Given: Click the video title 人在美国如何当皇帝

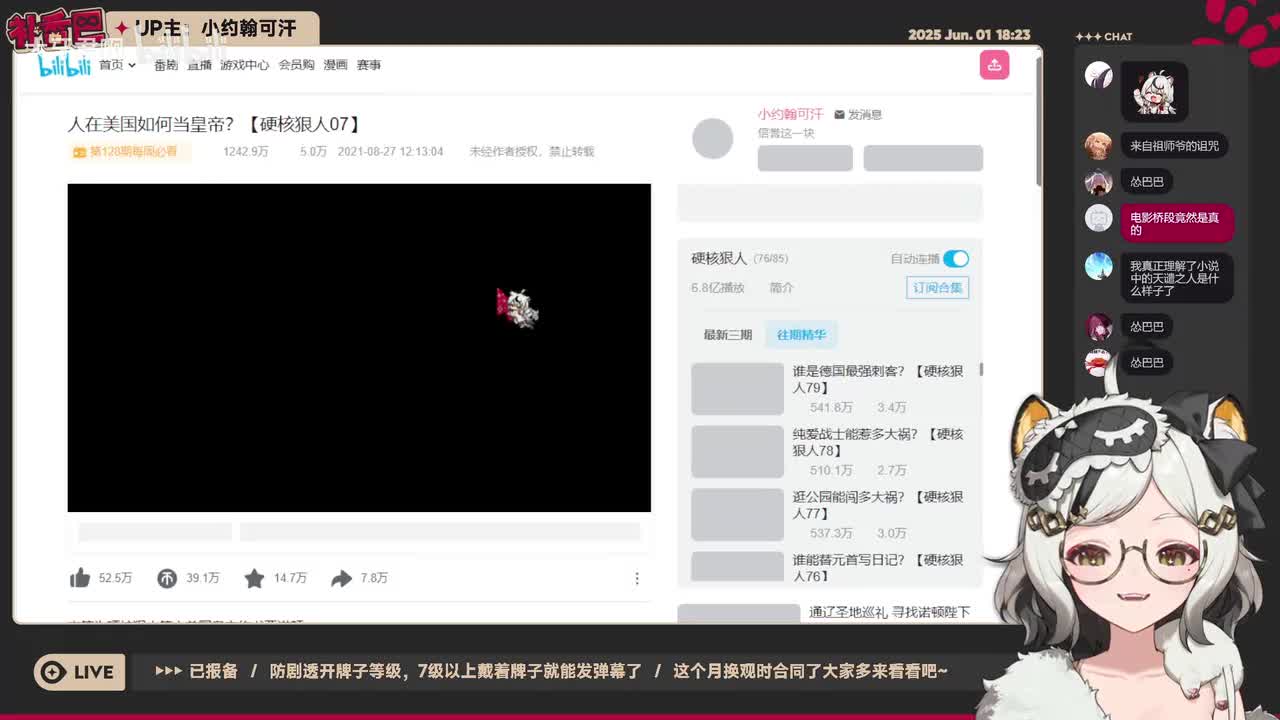Looking at the screenshot, I should click(216, 124).
